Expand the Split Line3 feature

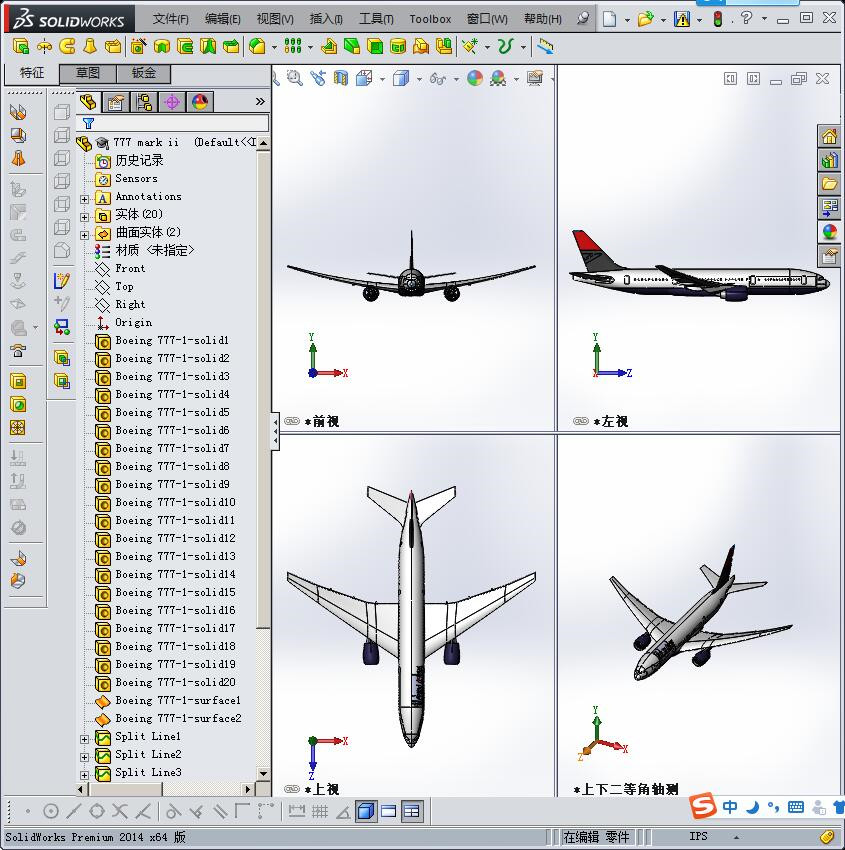point(85,775)
